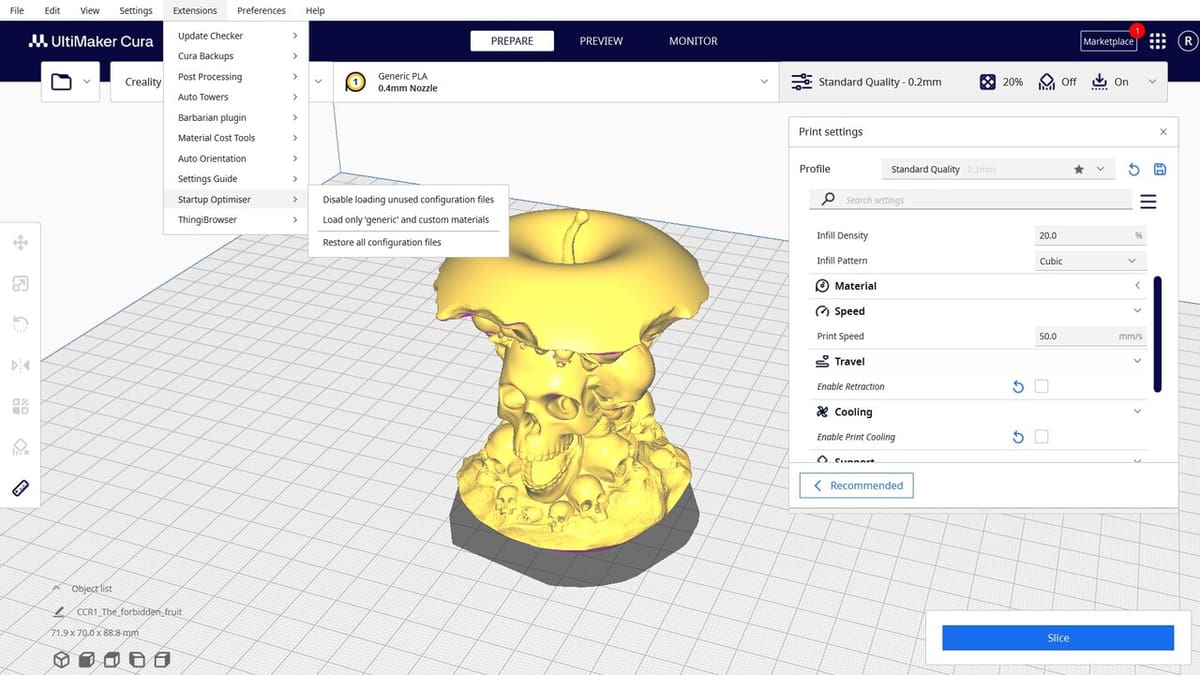Select the Rotate tool in left toolbar
Image resolution: width=1200 pixels, height=675 pixels.
(20, 324)
